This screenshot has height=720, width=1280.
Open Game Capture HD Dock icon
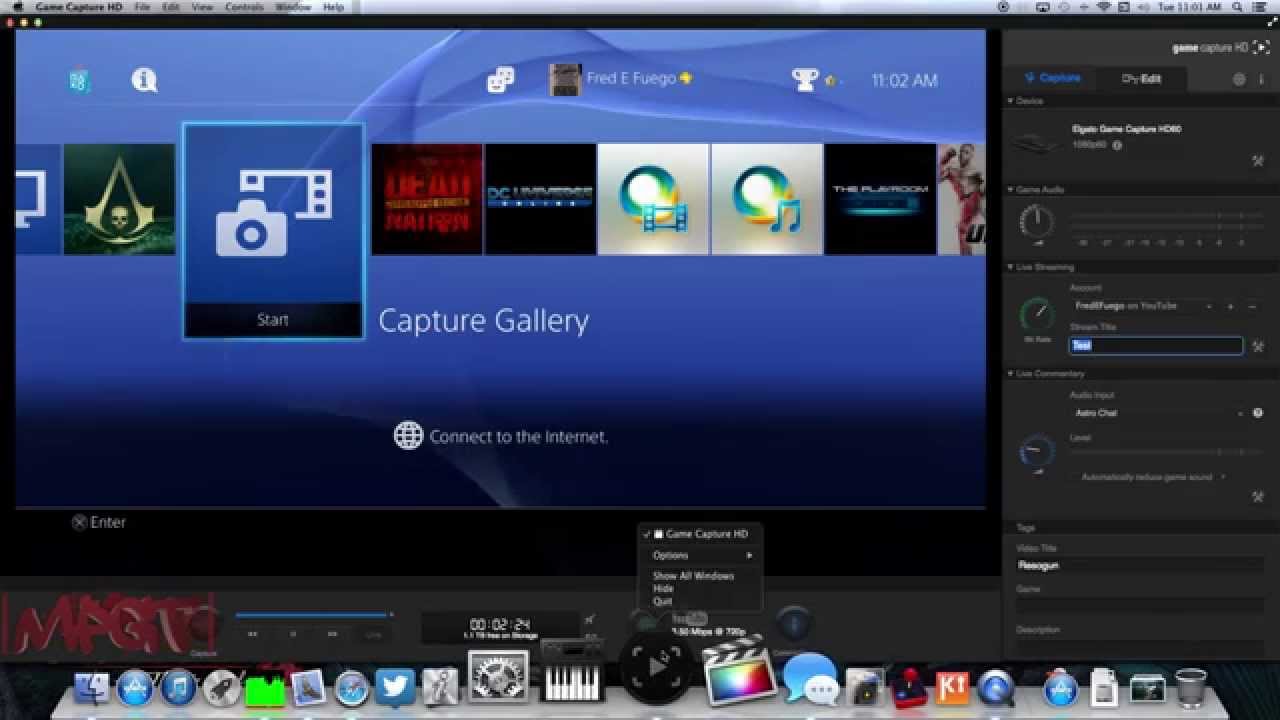(655, 667)
